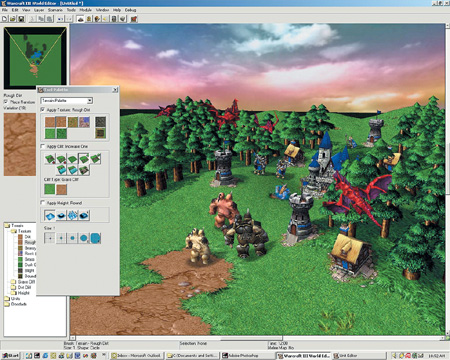Select the first dirt texture tile
The width and height of the screenshot is (450, 360).
(50, 122)
